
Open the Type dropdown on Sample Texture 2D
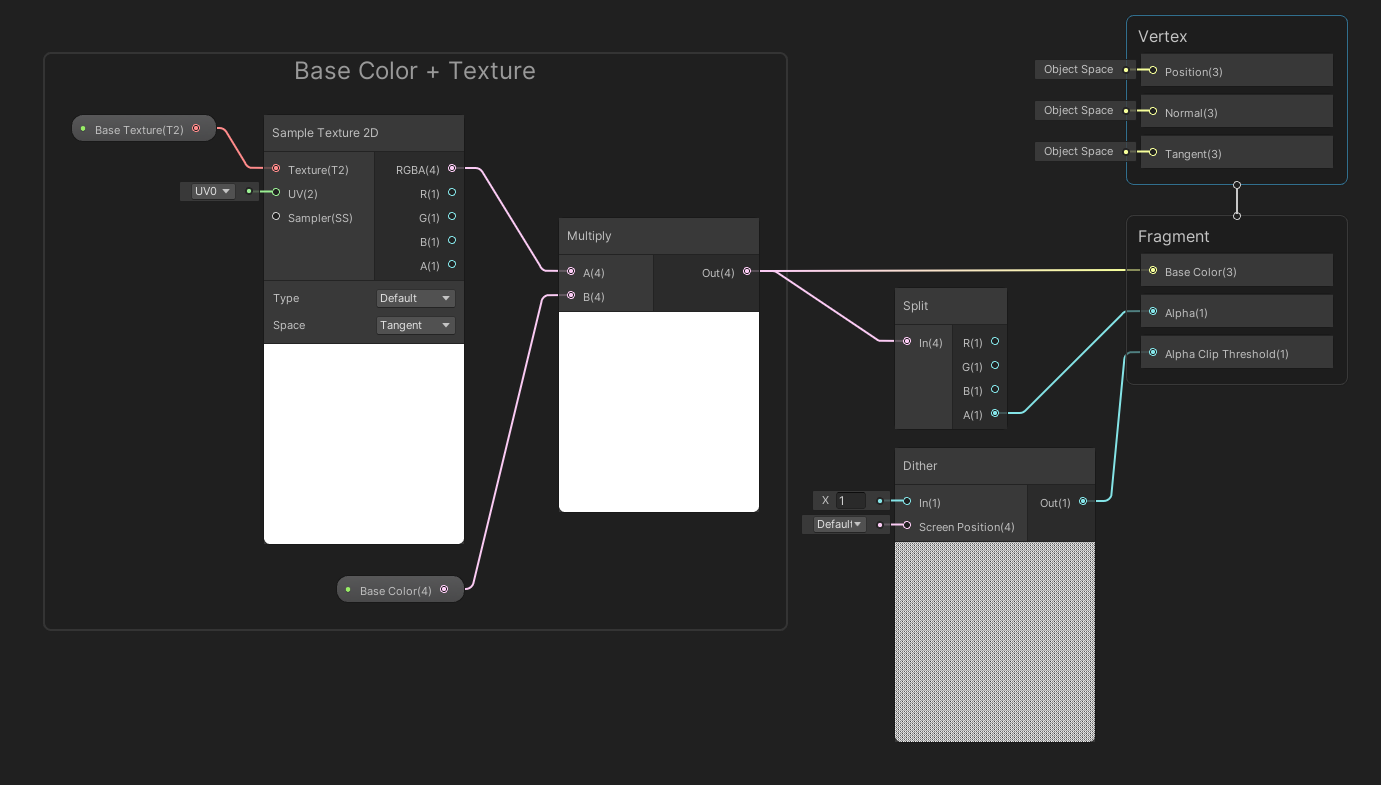pos(415,297)
